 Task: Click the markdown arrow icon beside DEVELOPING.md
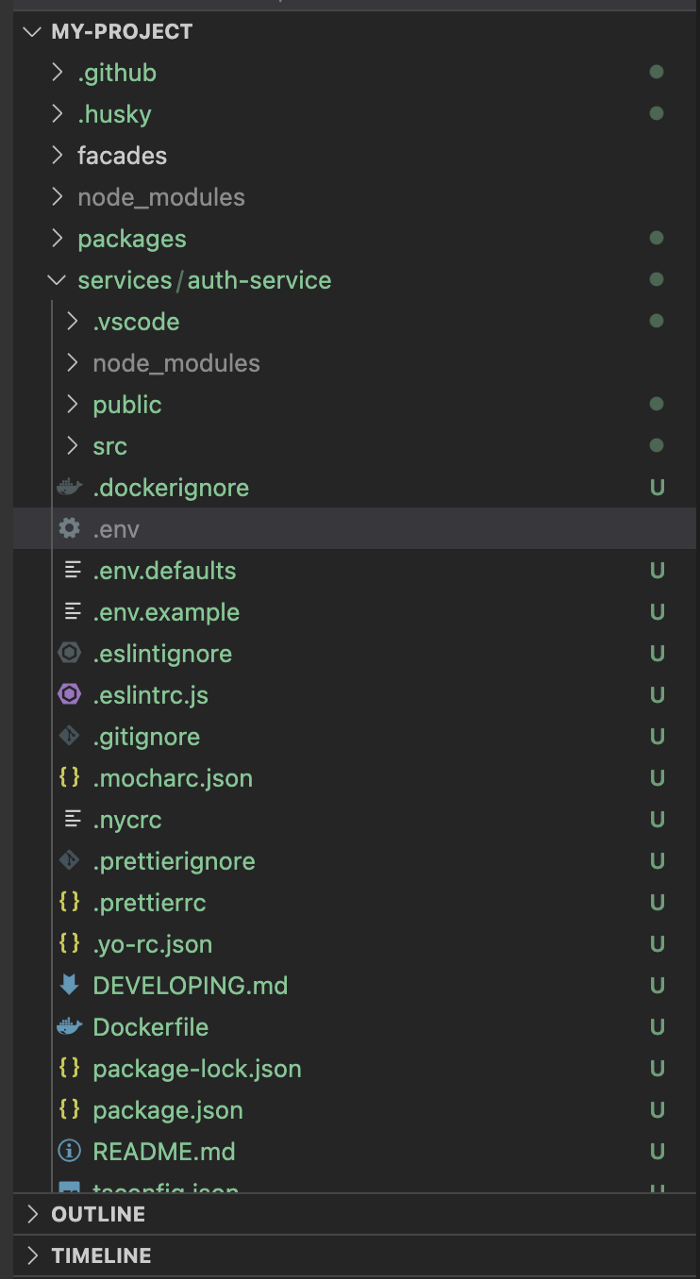[x=69, y=985]
